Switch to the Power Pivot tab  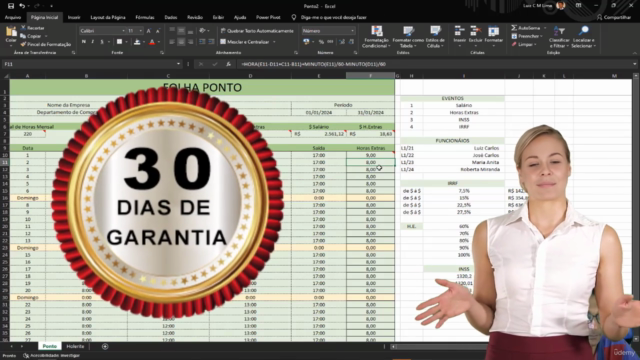click(268, 17)
